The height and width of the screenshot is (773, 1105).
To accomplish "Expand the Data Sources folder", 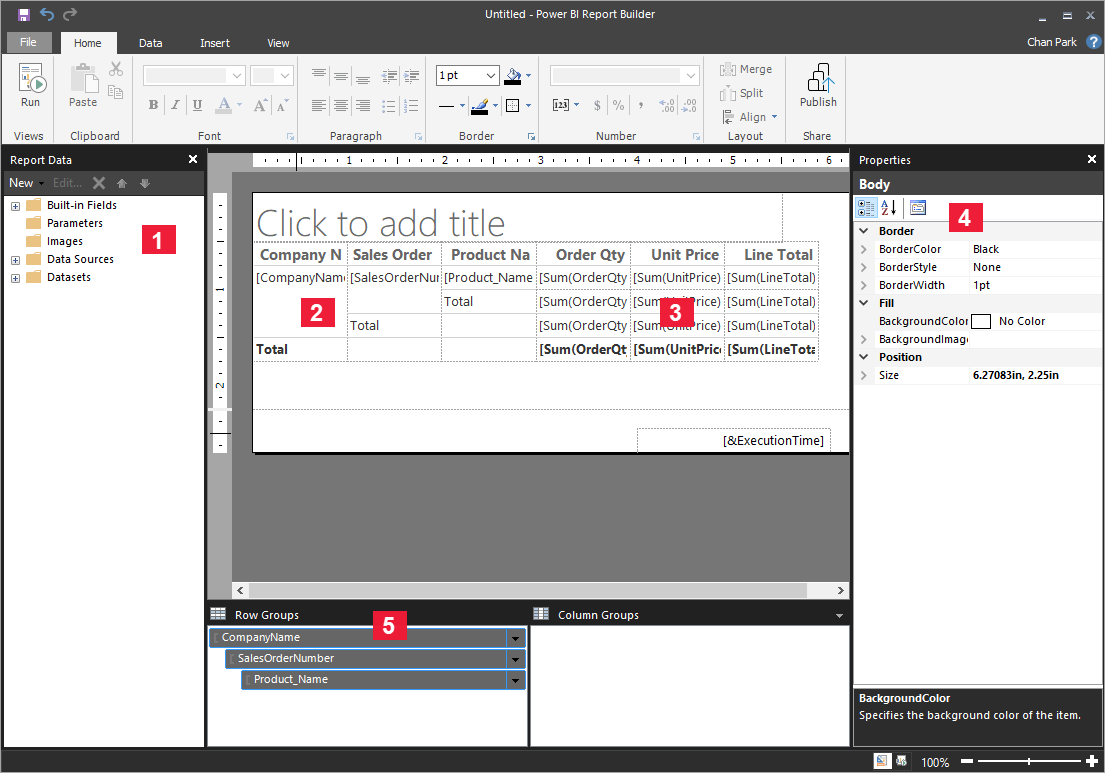I will coord(16,260).
